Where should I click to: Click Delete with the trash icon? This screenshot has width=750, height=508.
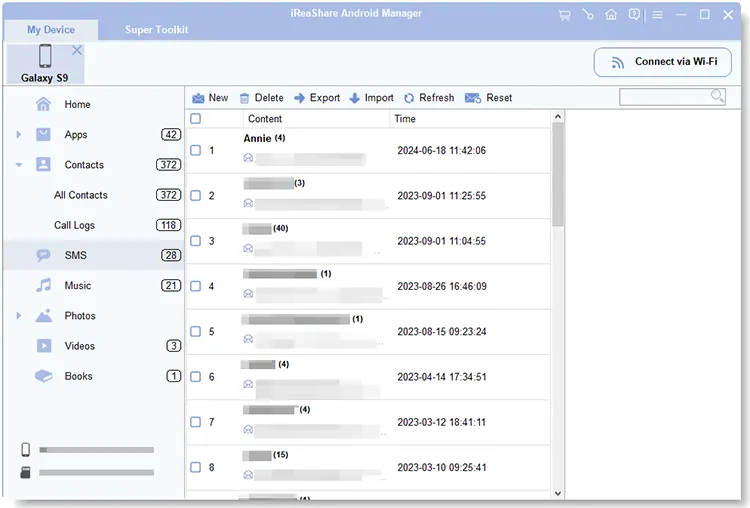click(261, 98)
